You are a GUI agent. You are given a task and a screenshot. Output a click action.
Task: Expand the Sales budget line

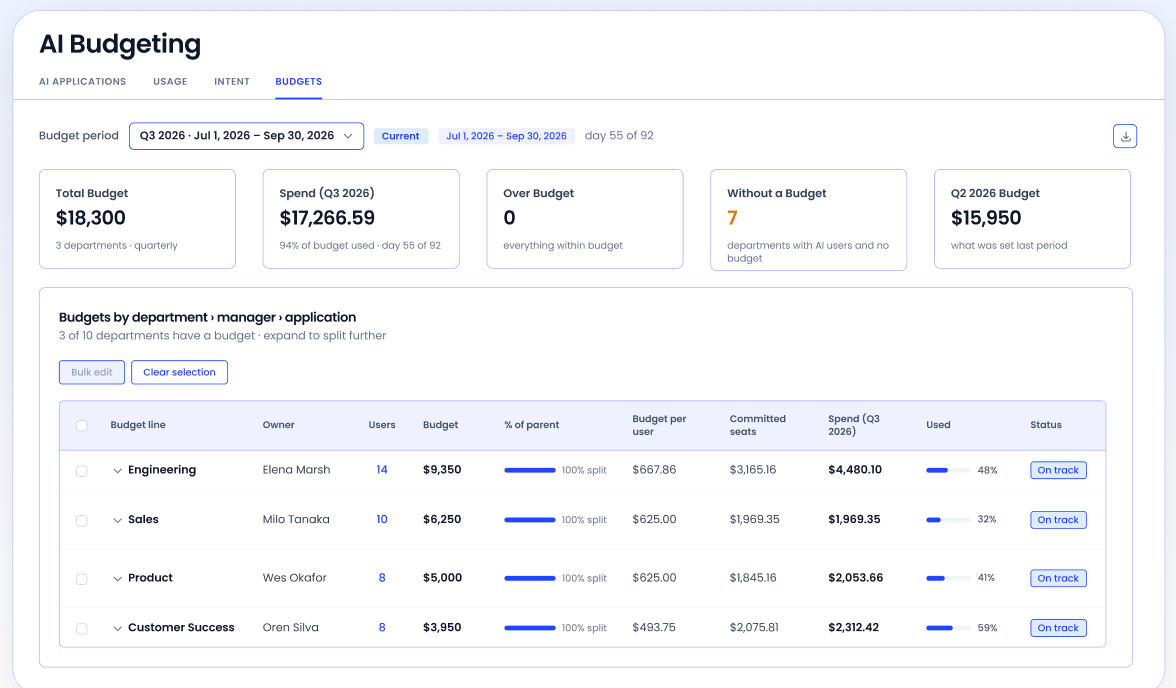118,520
